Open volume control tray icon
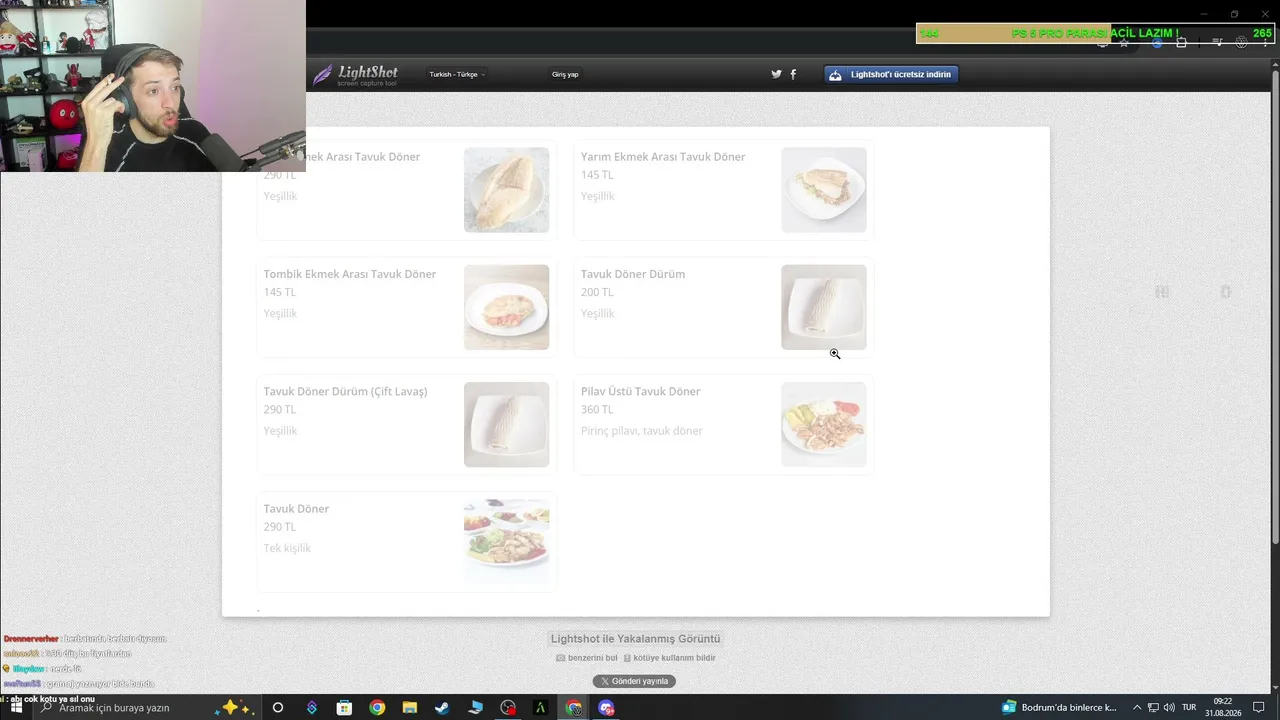 1170,707
